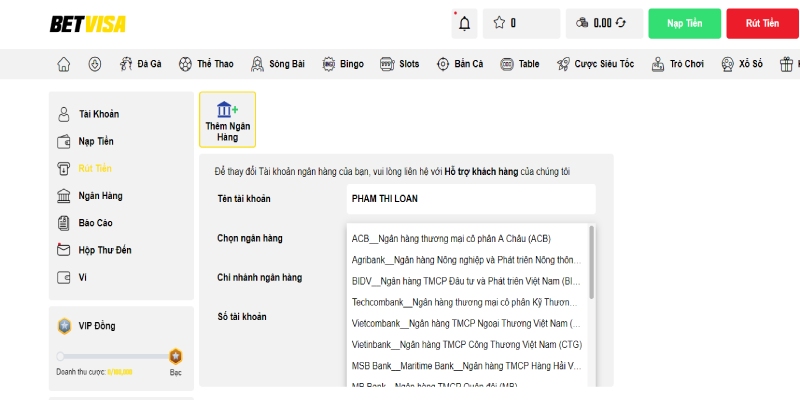800x400 pixels.
Task: Click the Nạp Tiền wallet icon
Action: [64, 142]
